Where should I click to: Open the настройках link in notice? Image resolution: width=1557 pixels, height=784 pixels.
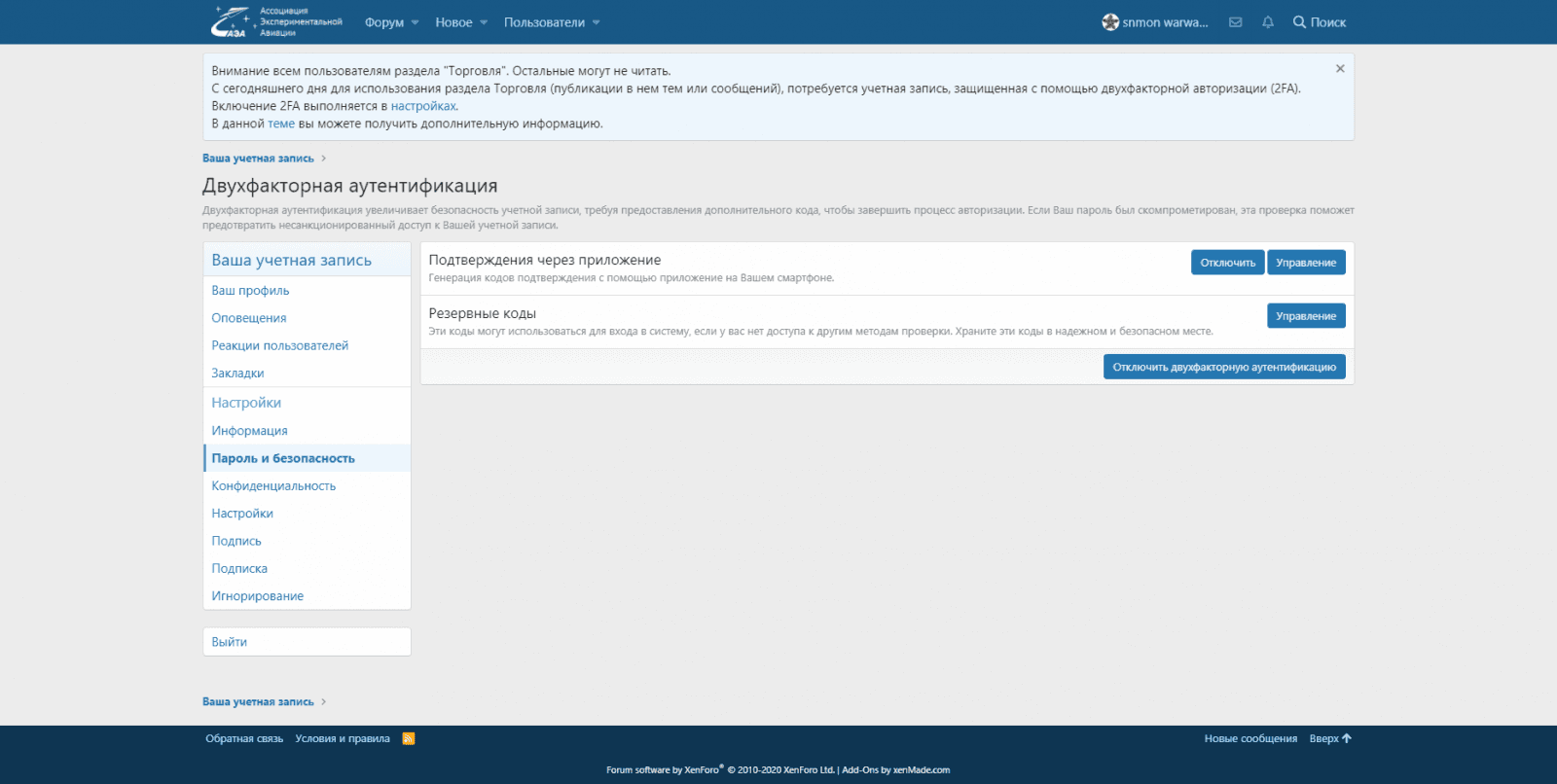pyautogui.click(x=423, y=106)
